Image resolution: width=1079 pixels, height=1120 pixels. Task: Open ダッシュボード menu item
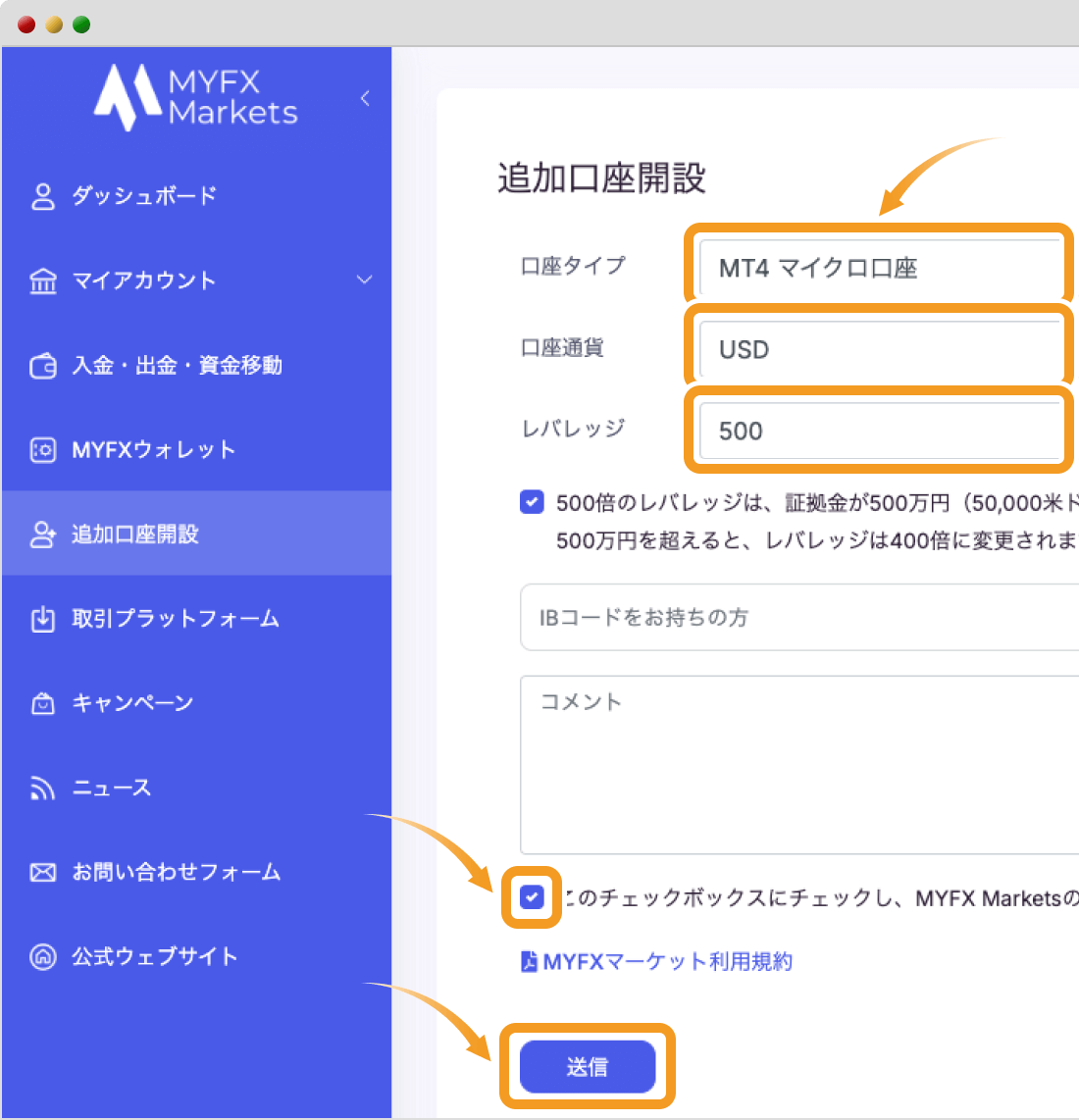click(144, 196)
